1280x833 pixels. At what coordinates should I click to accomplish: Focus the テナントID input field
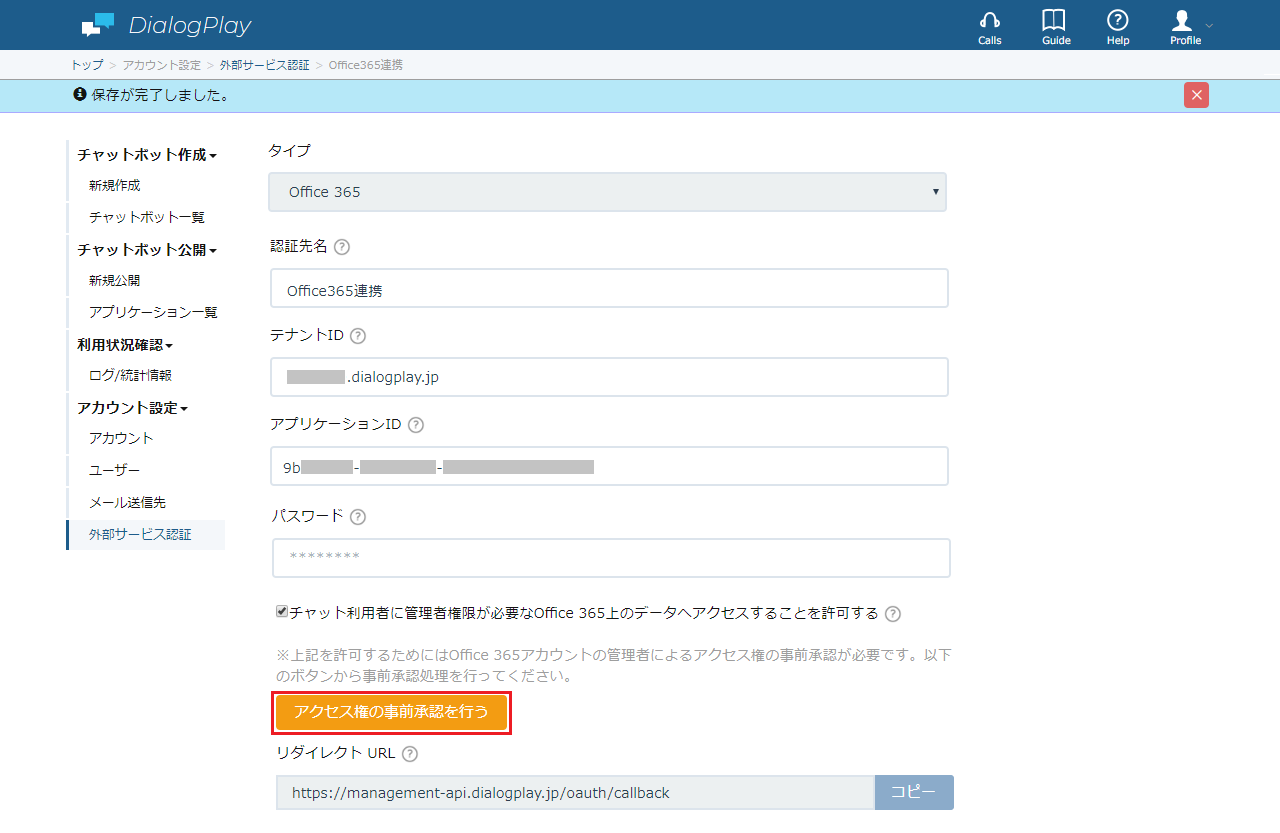609,377
